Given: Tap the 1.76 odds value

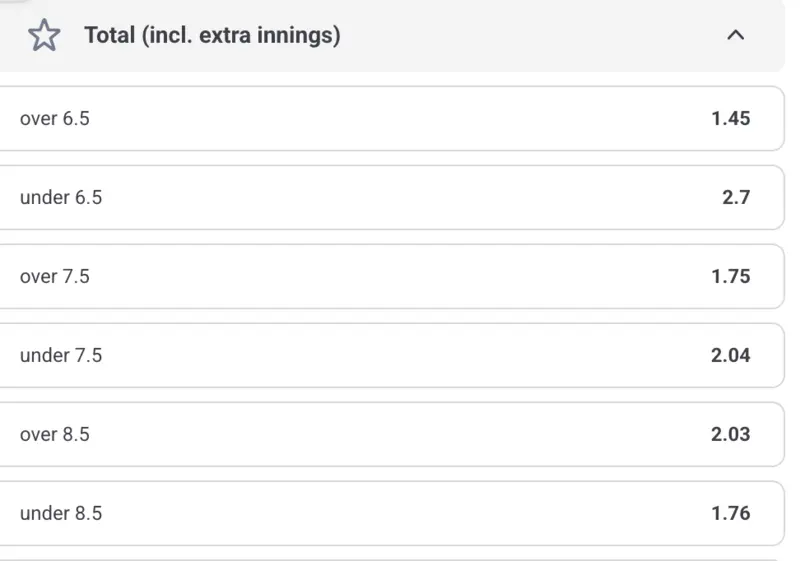Looking at the screenshot, I should [x=730, y=513].
